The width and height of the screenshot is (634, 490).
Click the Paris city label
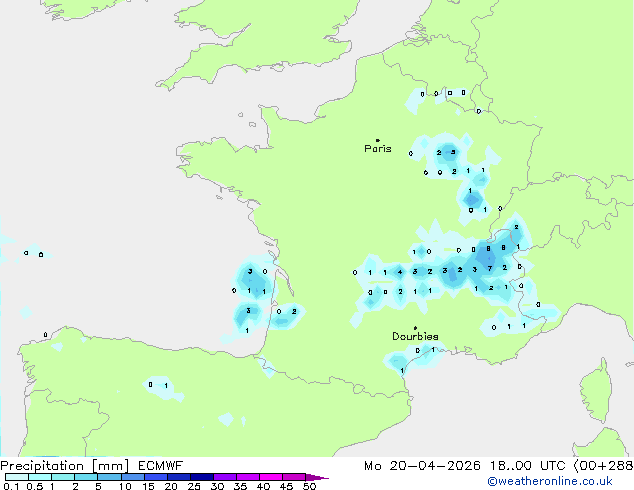pyautogui.click(x=378, y=149)
